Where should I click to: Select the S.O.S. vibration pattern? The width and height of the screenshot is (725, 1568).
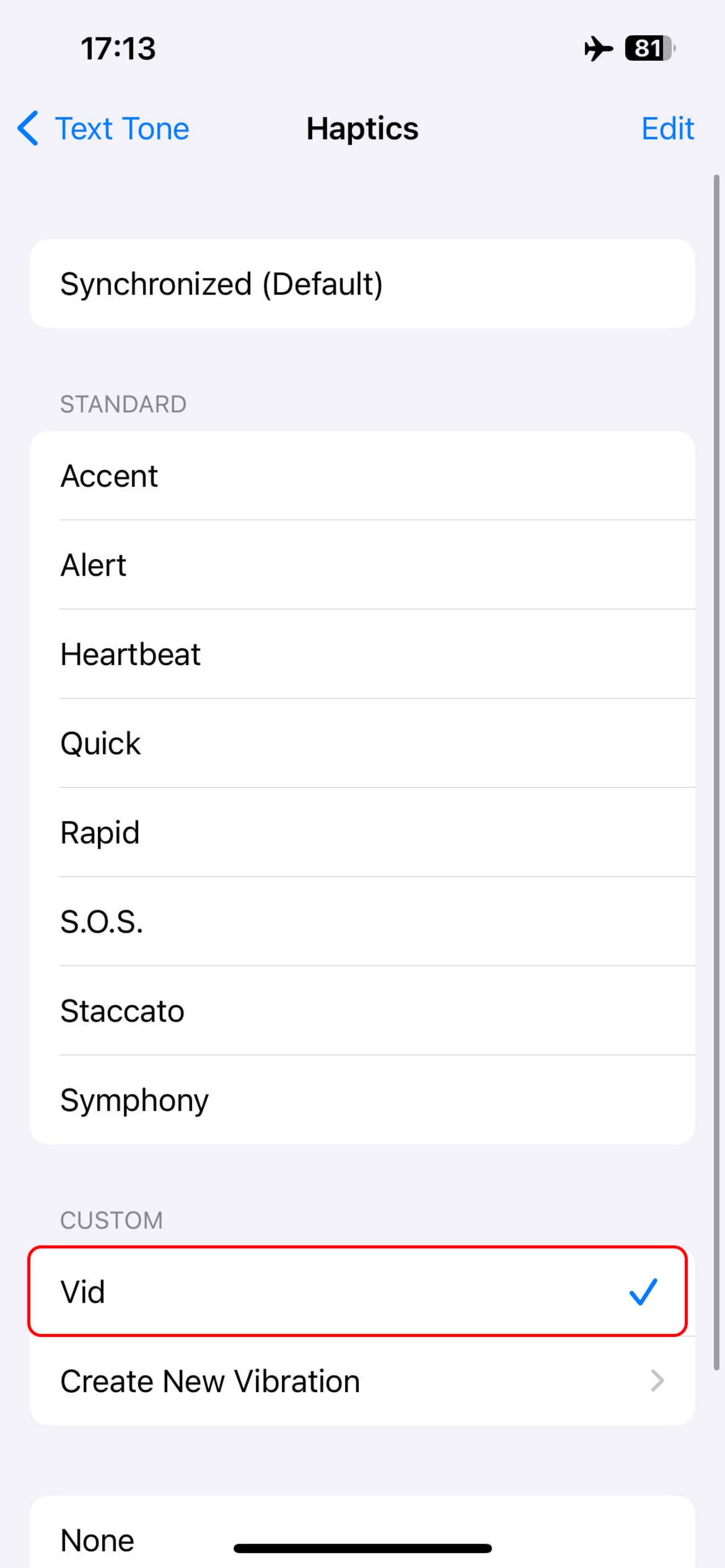(x=362, y=922)
